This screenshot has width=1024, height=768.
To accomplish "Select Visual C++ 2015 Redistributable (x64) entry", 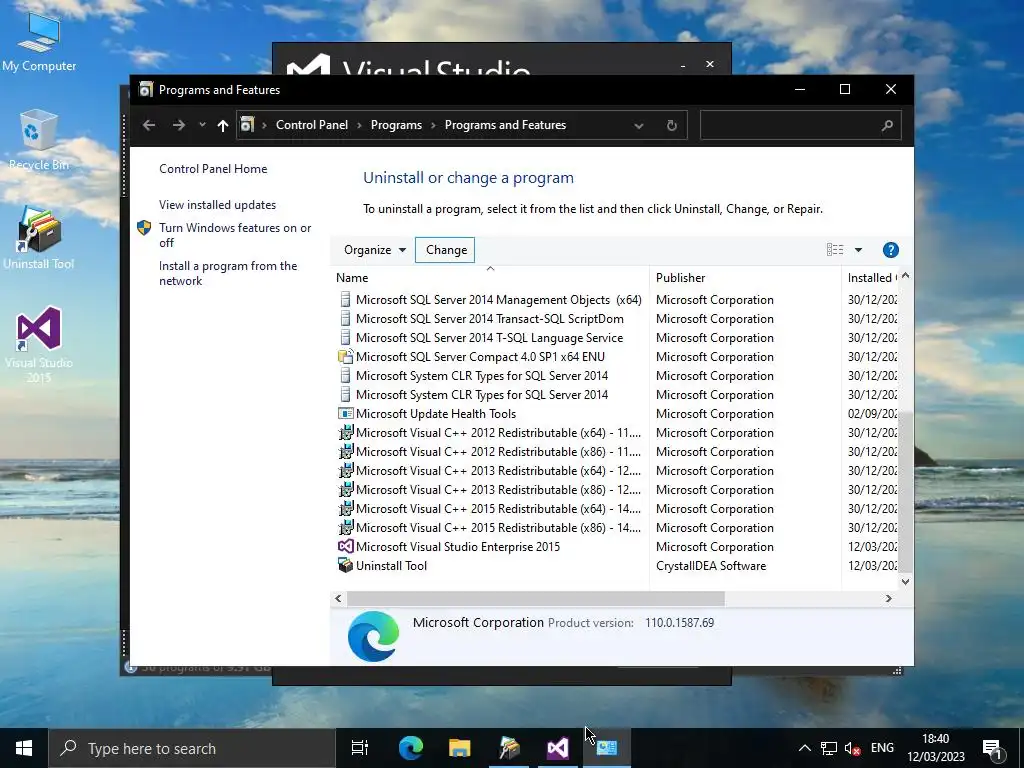I will point(498,509).
